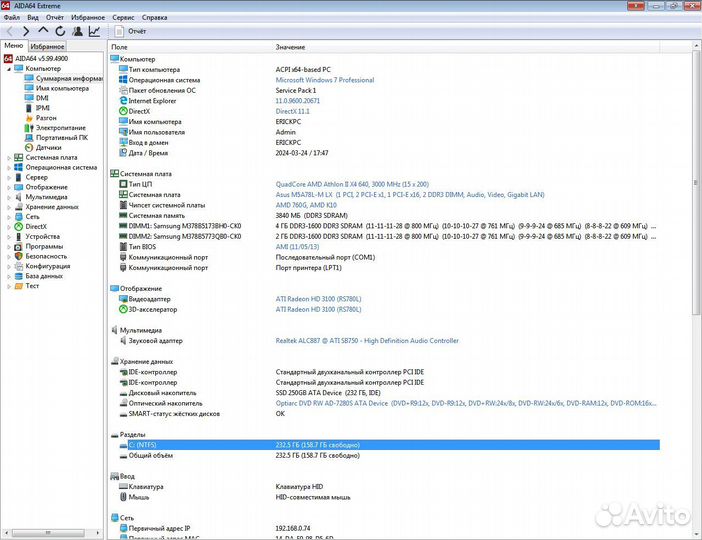Image resolution: width=702 pixels, height=540 pixels.
Task: Expand the Сервер tree node
Action: pyautogui.click(x=9, y=177)
